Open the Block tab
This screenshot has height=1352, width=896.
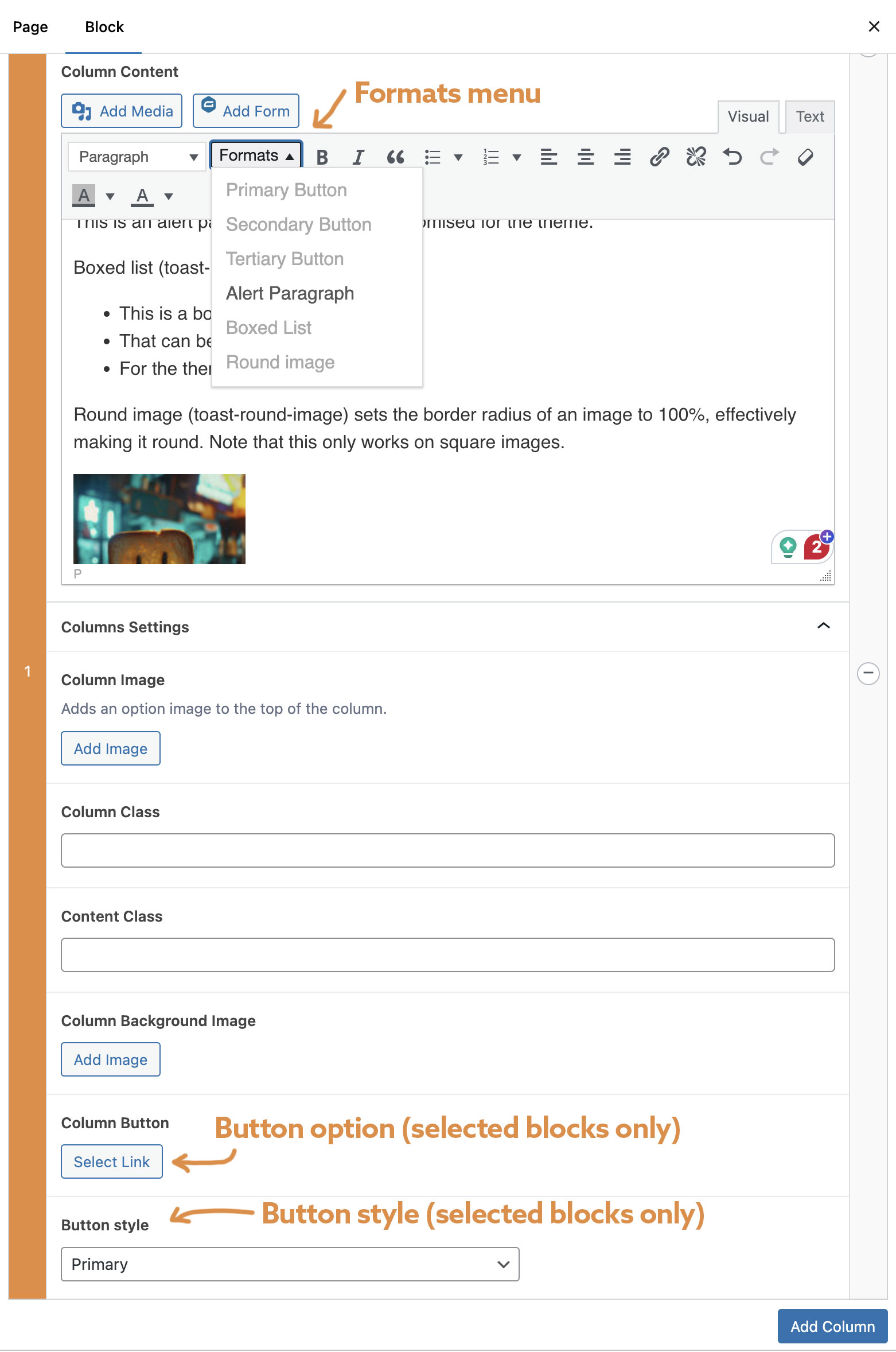(104, 27)
